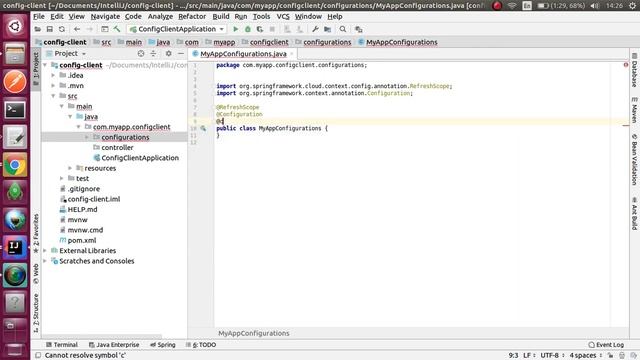Navigate back with the left arrow icon

point(77,29)
